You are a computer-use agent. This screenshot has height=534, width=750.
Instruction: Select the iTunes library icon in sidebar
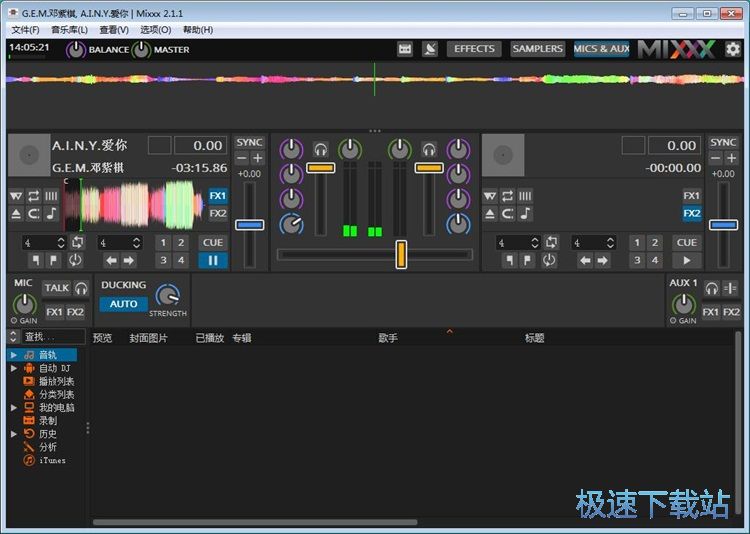tap(30, 460)
